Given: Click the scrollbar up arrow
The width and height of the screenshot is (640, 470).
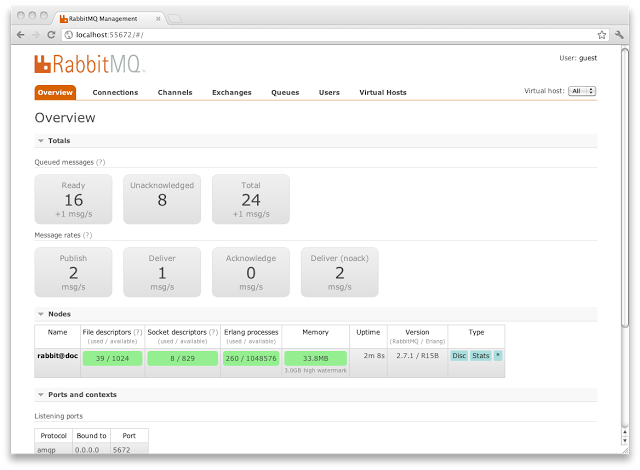Looking at the screenshot, I should [625, 432].
